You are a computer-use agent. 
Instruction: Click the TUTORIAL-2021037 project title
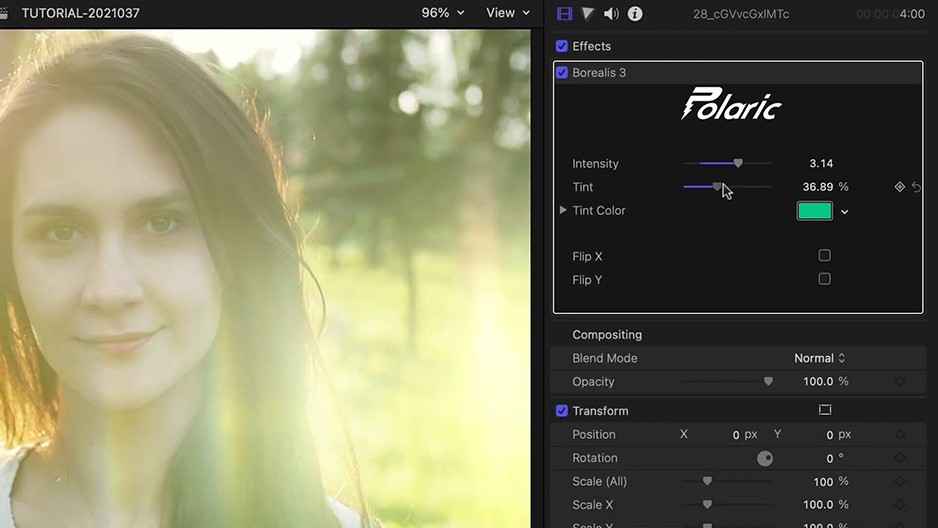pyautogui.click(x=81, y=13)
